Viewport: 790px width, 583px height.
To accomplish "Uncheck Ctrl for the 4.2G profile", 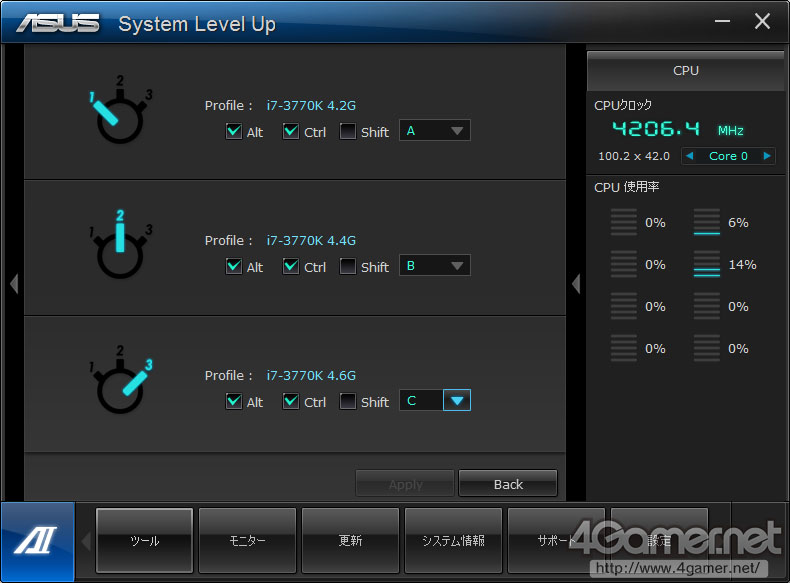I will click(291, 131).
